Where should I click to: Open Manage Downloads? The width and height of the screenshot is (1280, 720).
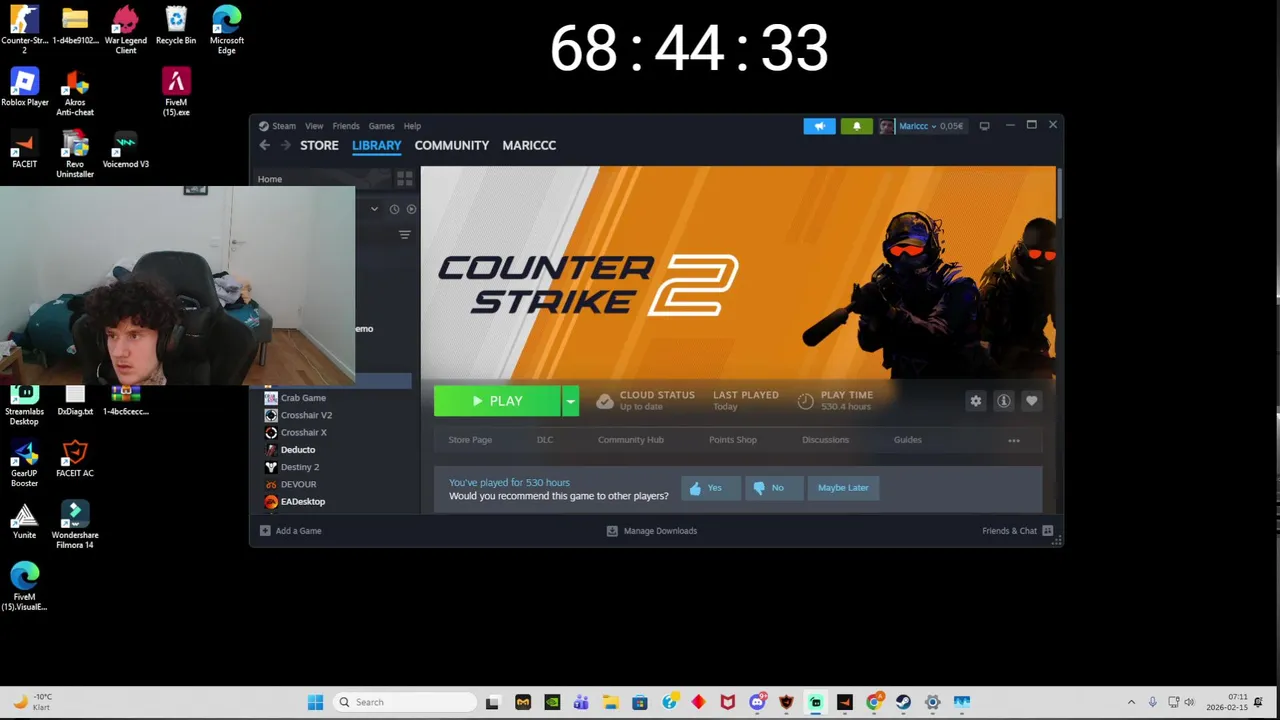pos(652,531)
